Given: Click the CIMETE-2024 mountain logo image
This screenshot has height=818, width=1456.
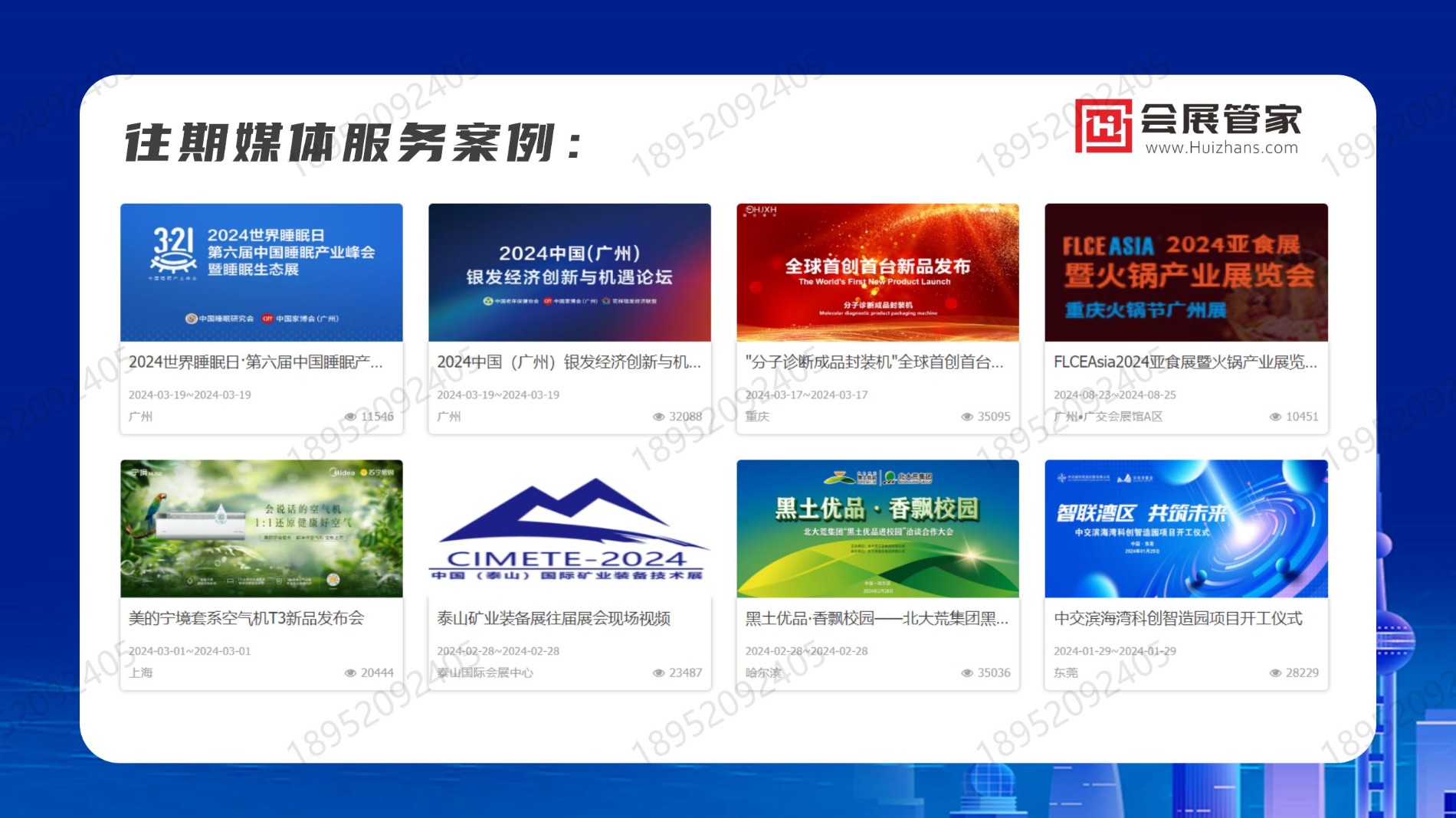Looking at the screenshot, I should (569, 528).
